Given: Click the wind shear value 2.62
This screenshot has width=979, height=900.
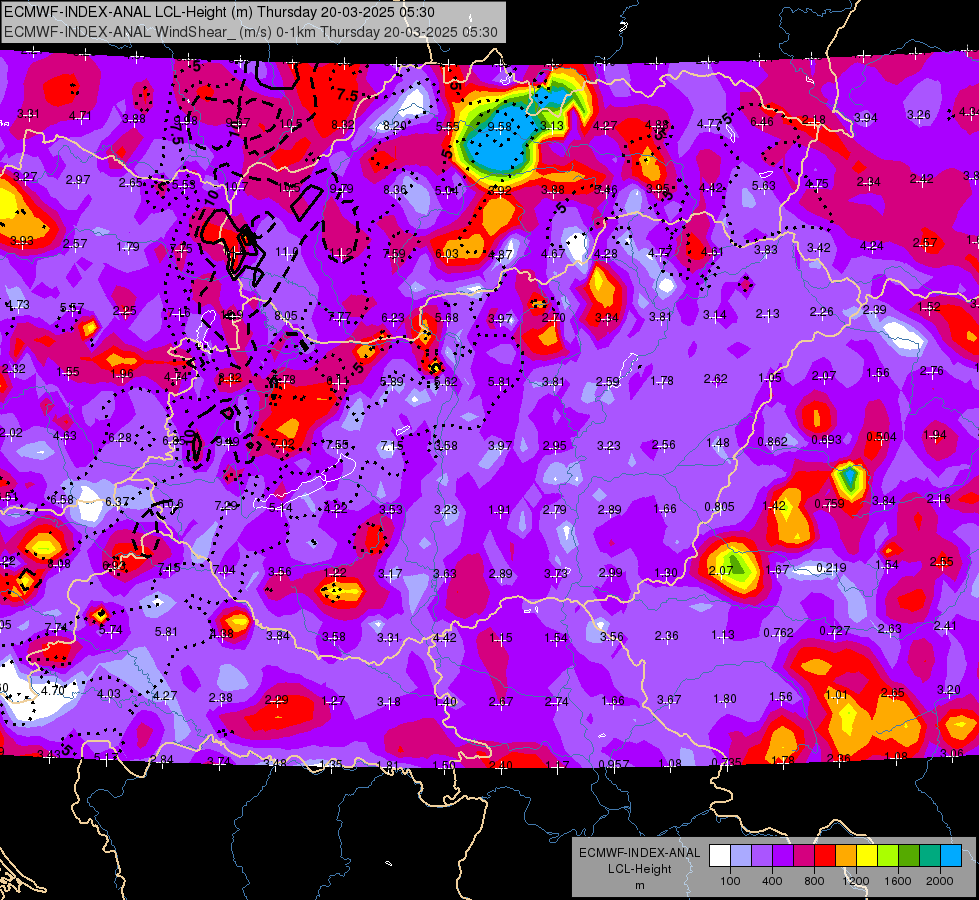Looking at the screenshot, I should pos(716,379).
